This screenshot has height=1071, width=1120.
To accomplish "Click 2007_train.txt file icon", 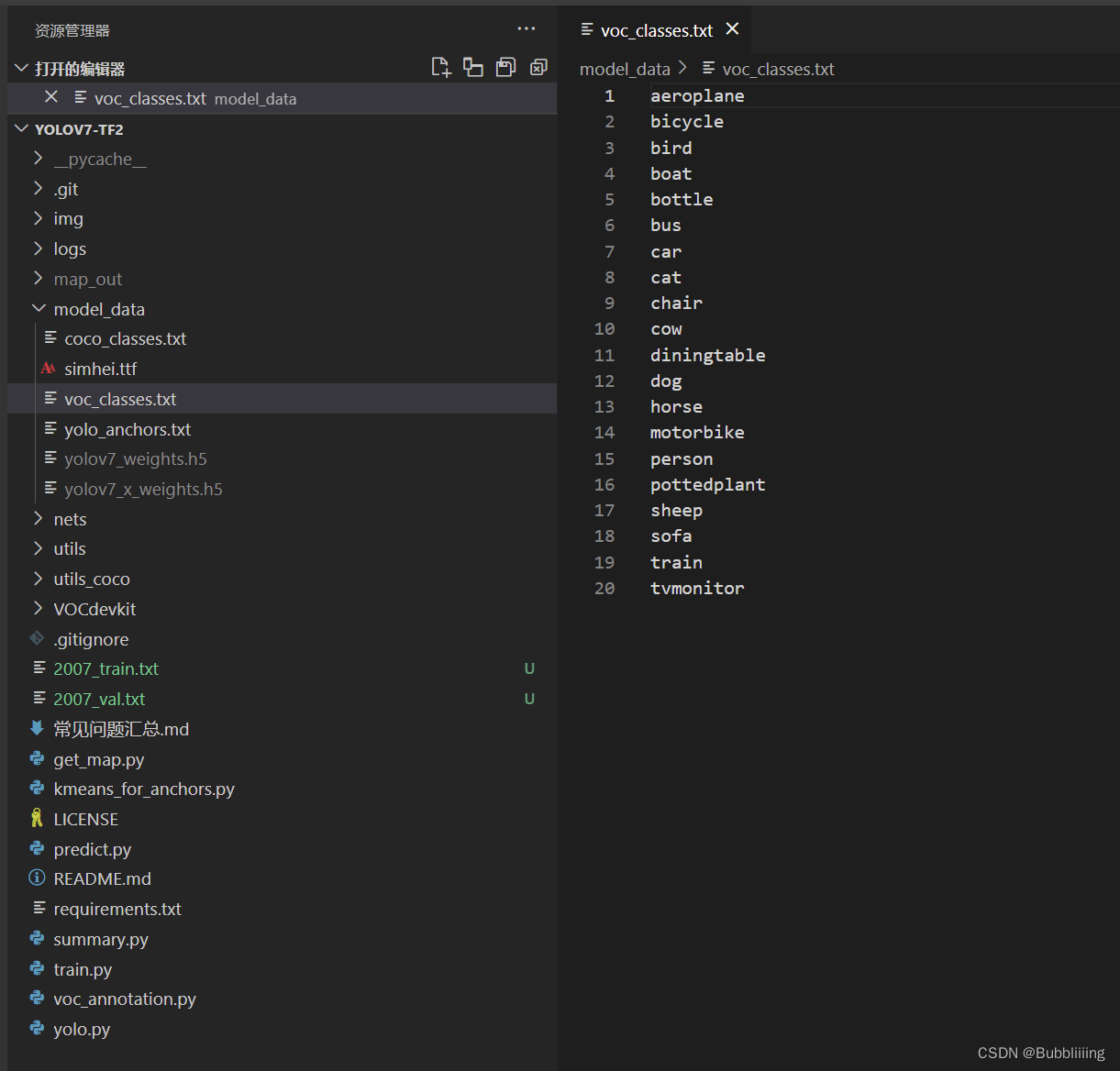I will (39, 668).
